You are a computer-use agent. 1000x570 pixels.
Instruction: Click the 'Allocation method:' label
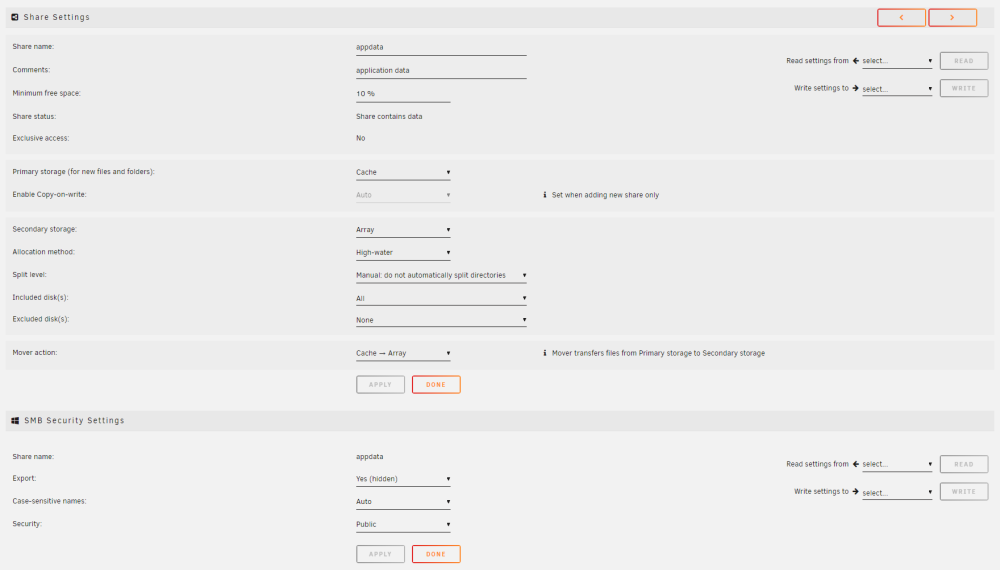[x=43, y=252]
